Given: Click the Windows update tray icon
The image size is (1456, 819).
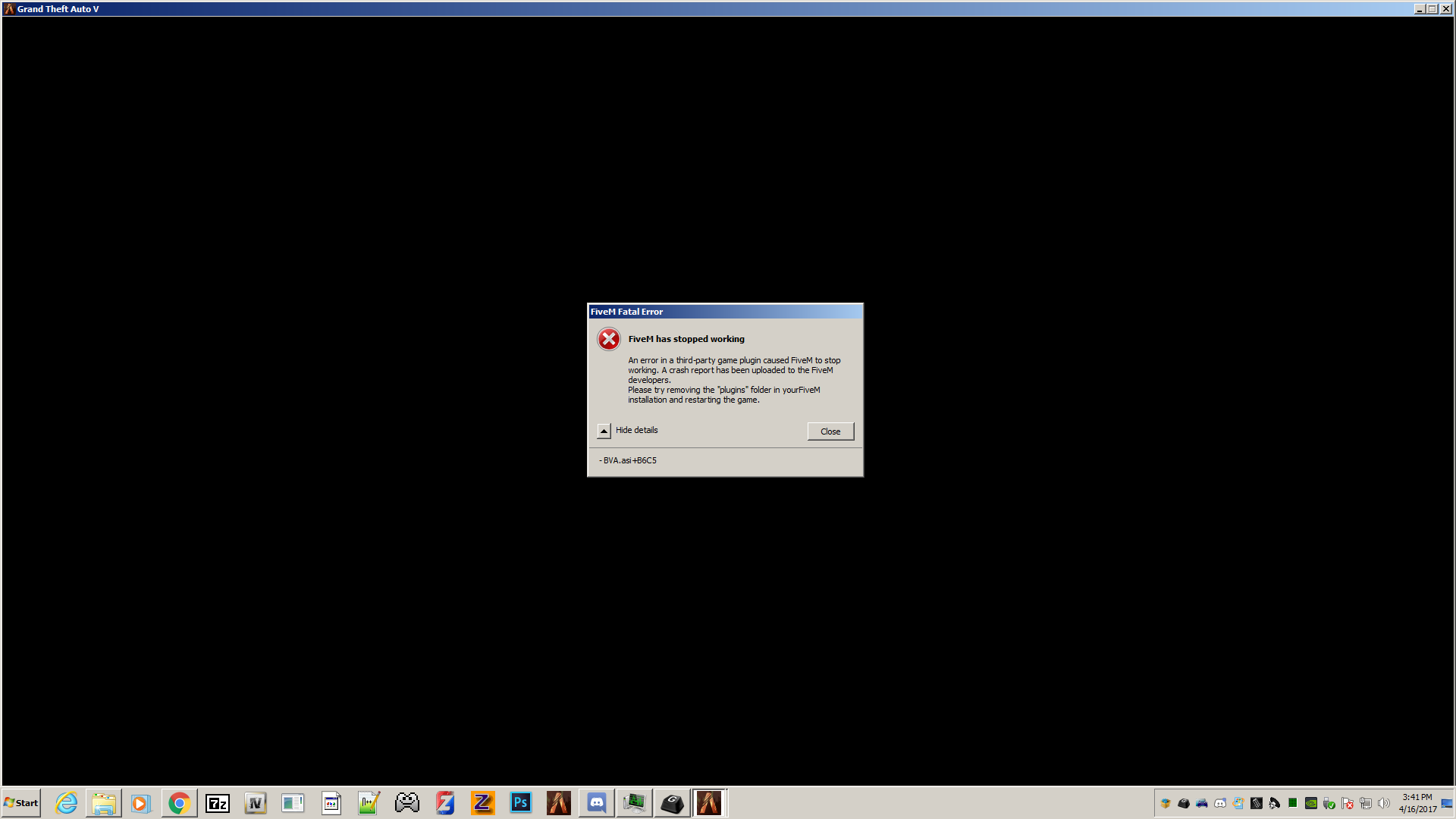Looking at the screenshot, I should [x=1238, y=803].
